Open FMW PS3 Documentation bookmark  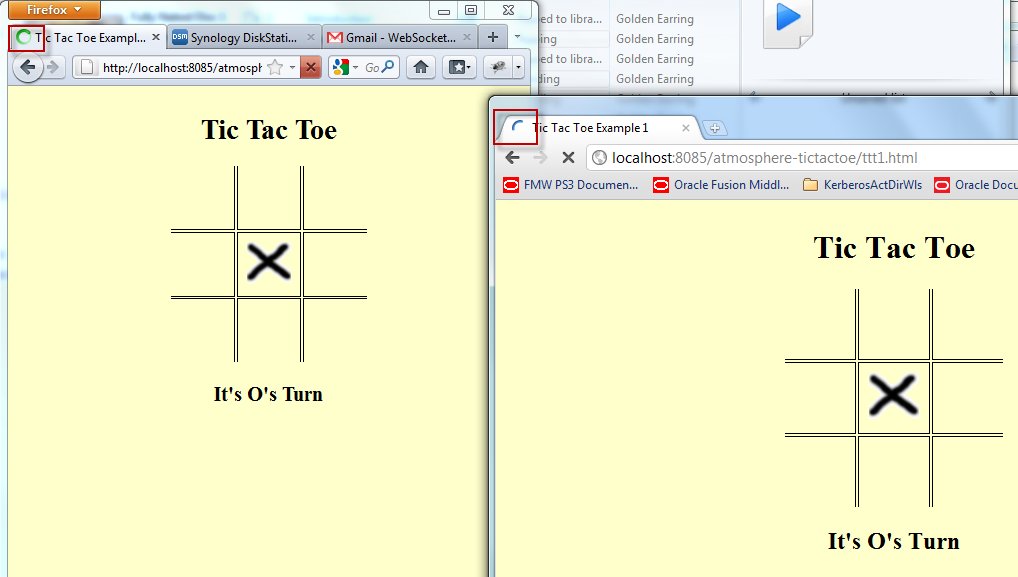(571, 185)
